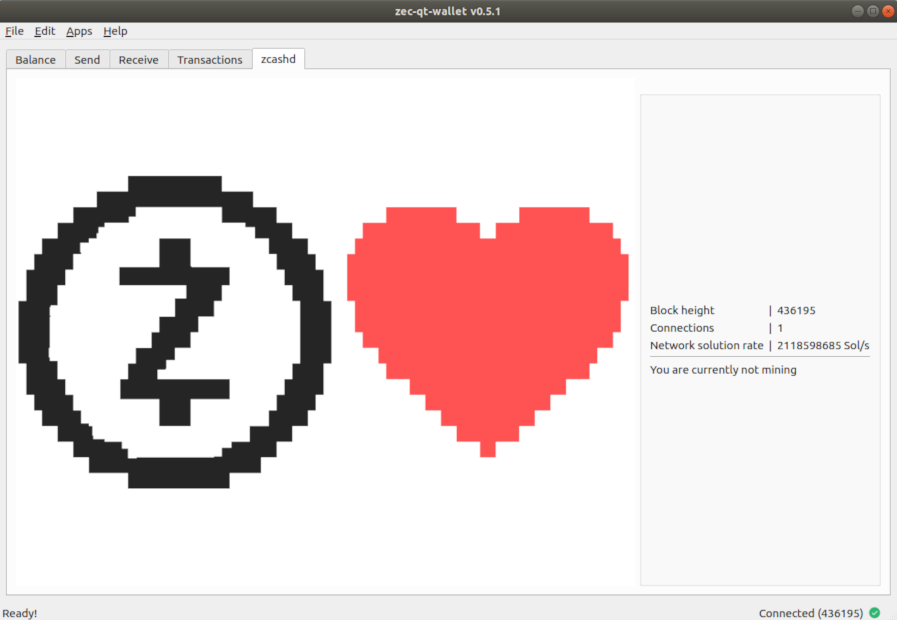Screen dimensions: 897x620
Task: Click the Connected (436195) status text
Action: coord(810,613)
